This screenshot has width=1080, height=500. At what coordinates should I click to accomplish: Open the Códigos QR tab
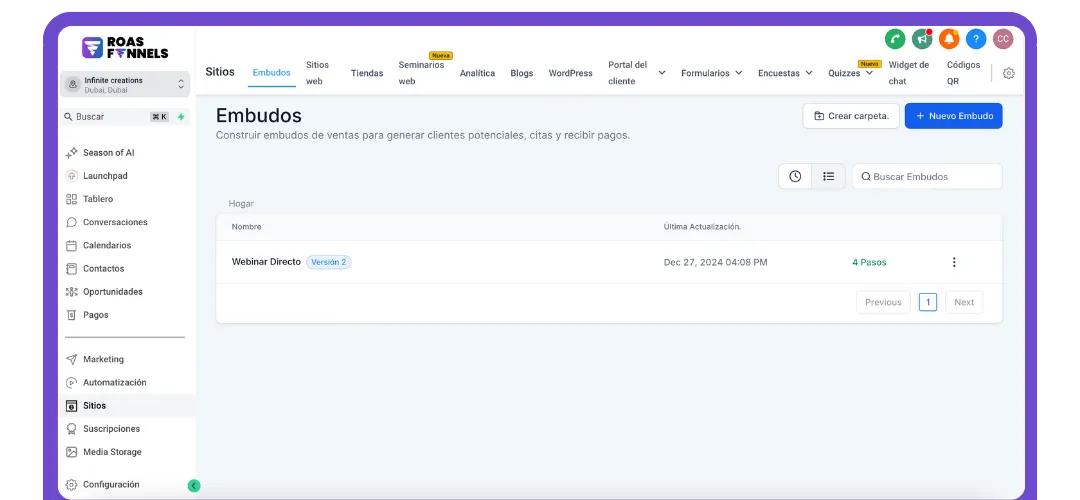pyautogui.click(x=964, y=73)
